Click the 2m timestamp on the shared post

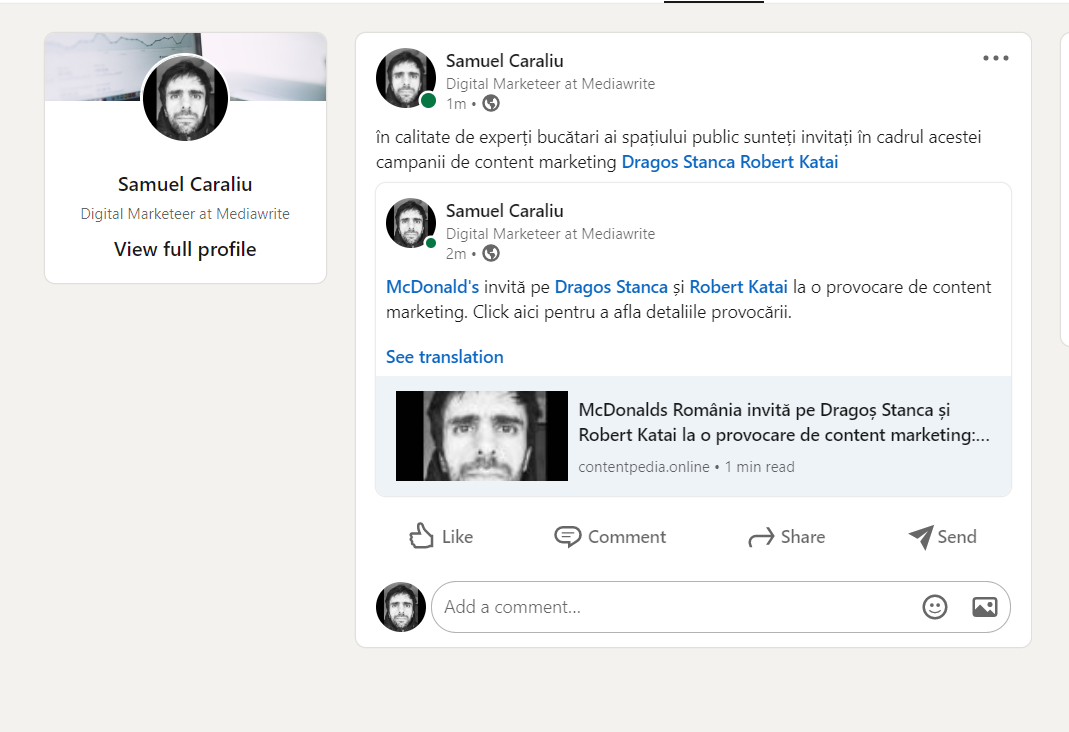pos(456,254)
